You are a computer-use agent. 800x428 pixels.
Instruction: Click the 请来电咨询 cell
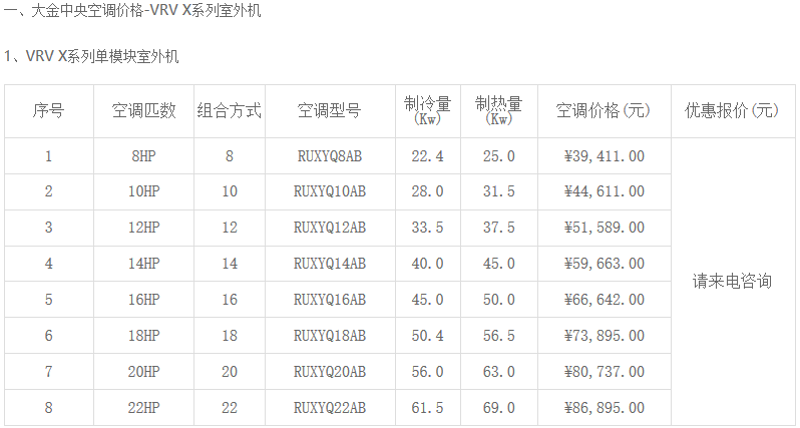(x=732, y=281)
